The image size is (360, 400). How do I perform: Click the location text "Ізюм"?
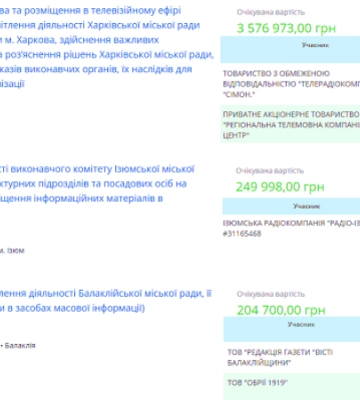16,250
